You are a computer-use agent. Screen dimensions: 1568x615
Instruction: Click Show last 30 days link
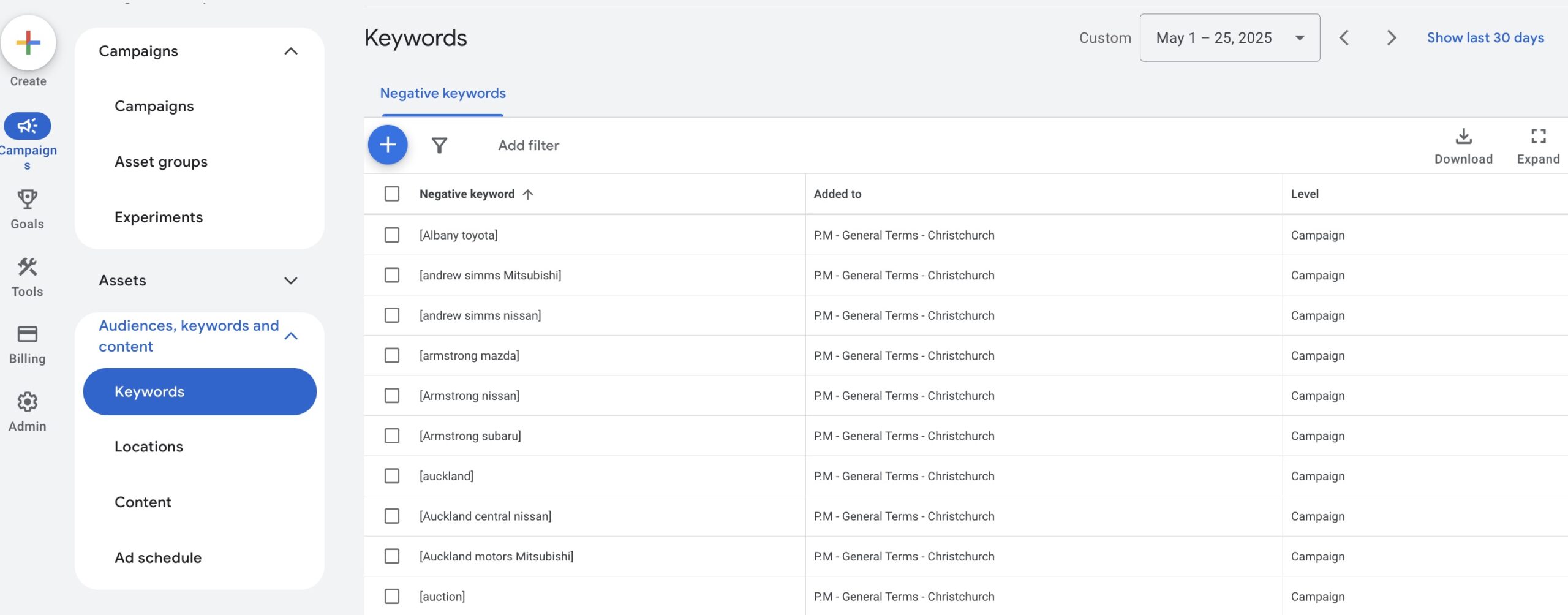tap(1485, 38)
